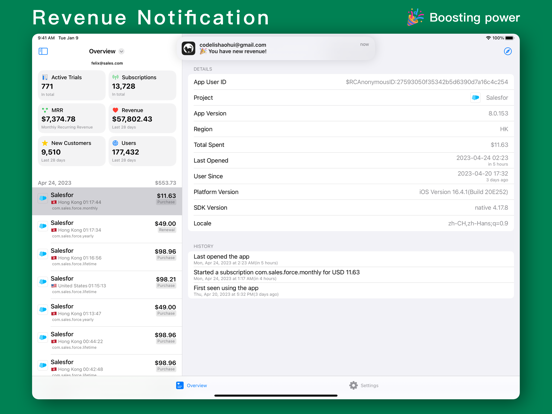Open the MRR $7,374.78 card
The width and height of the screenshot is (552, 414).
click(71, 118)
